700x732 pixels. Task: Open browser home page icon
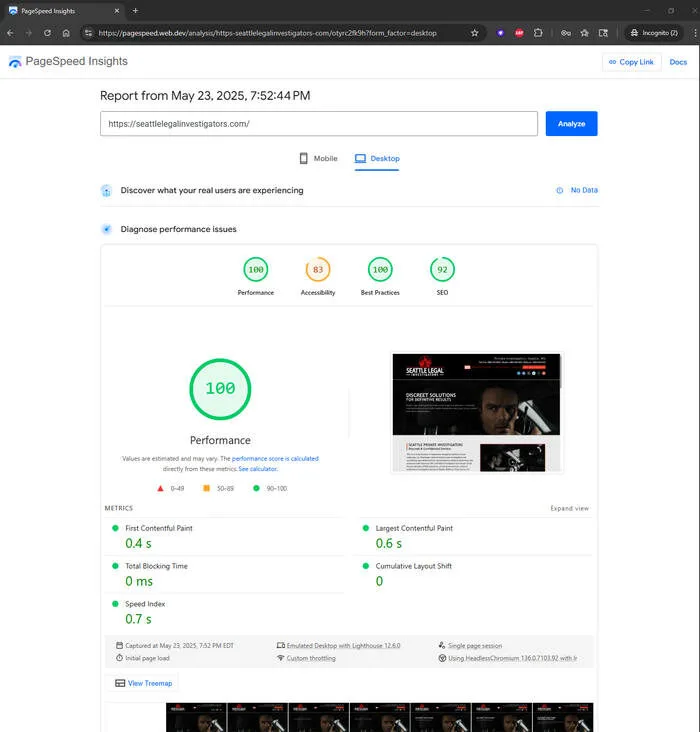coord(66,33)
